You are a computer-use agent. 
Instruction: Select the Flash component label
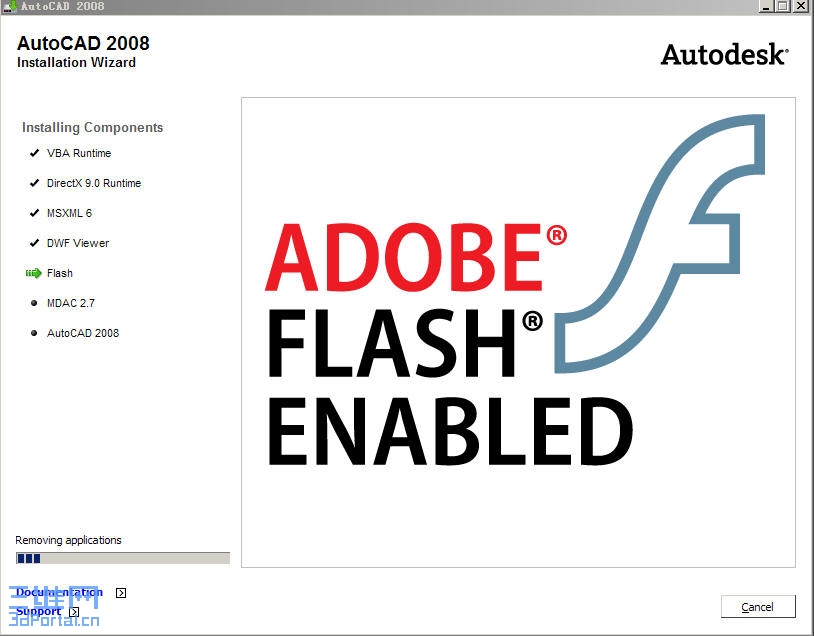click(x=60, y=273)
